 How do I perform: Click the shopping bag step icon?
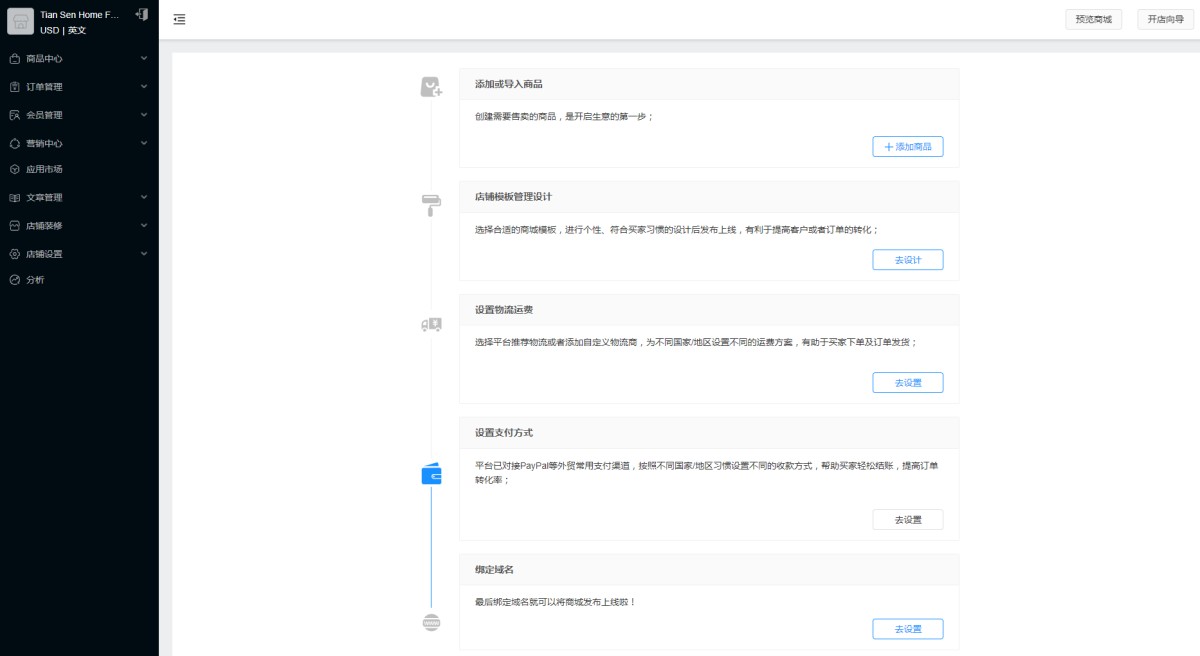pyautogui.click(x=431, y=88)
